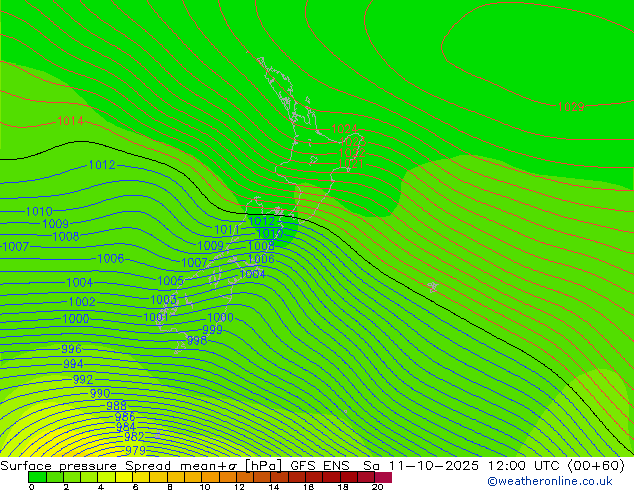Viewport: 634px width, 490px height.
Task: Select the [hPa] unit label
Action: [264, 466]
